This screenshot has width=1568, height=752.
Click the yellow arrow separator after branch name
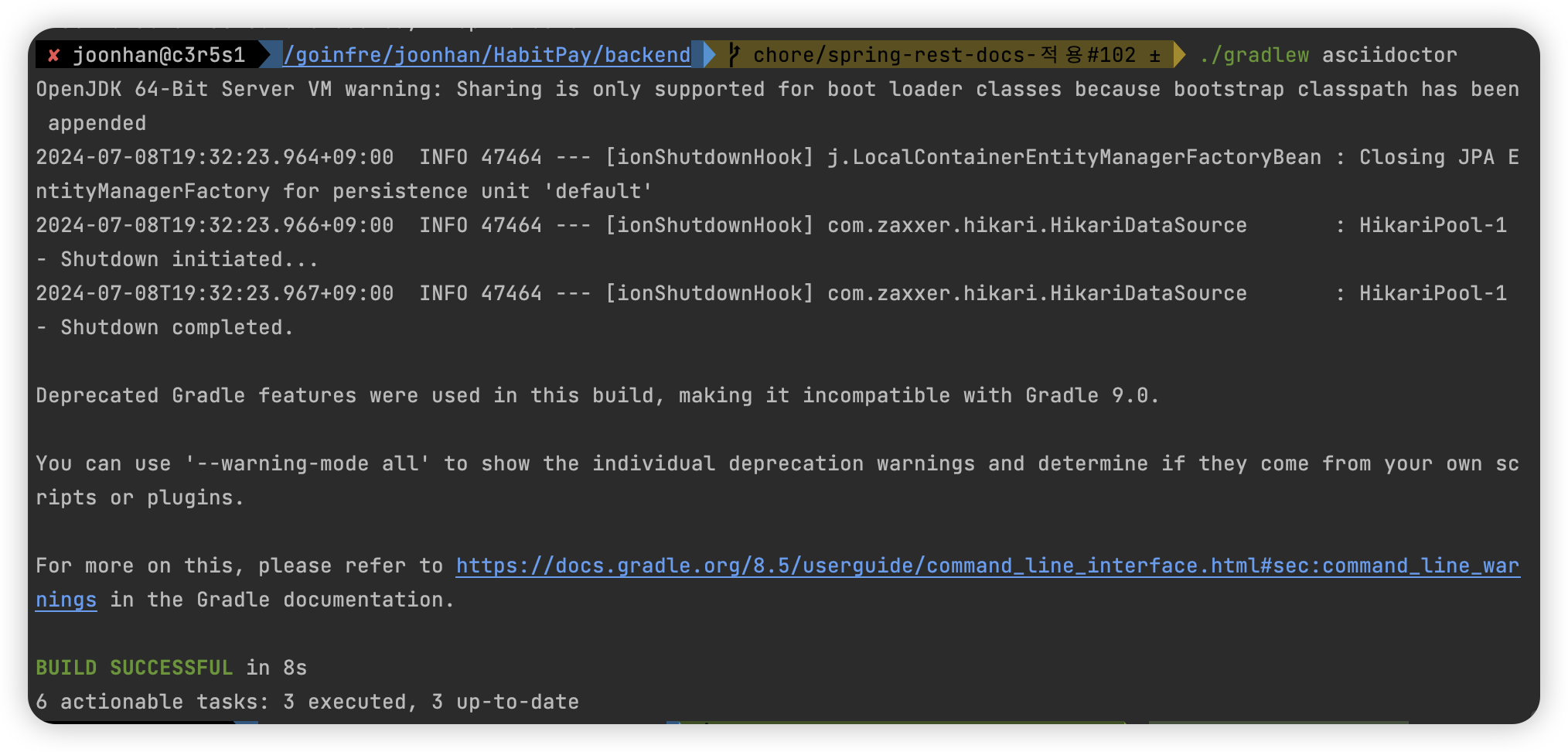pos(1179,55)
